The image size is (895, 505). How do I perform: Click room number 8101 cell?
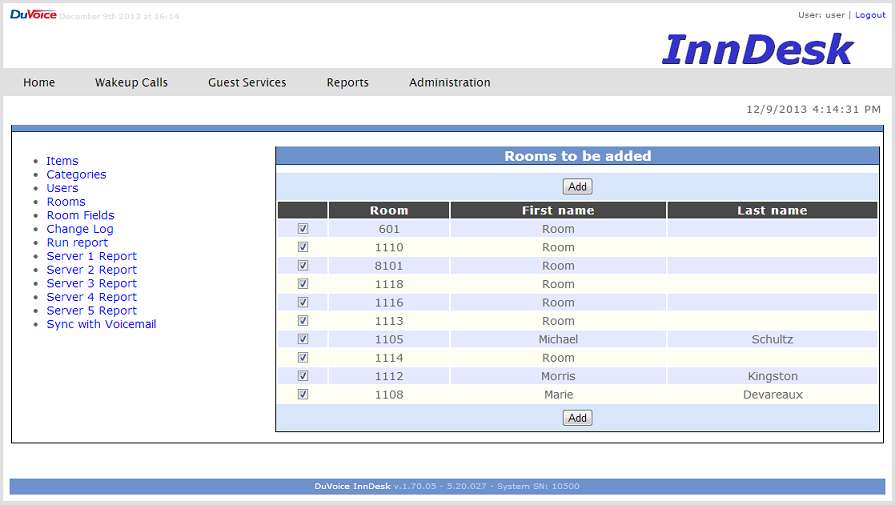[389, 265]
